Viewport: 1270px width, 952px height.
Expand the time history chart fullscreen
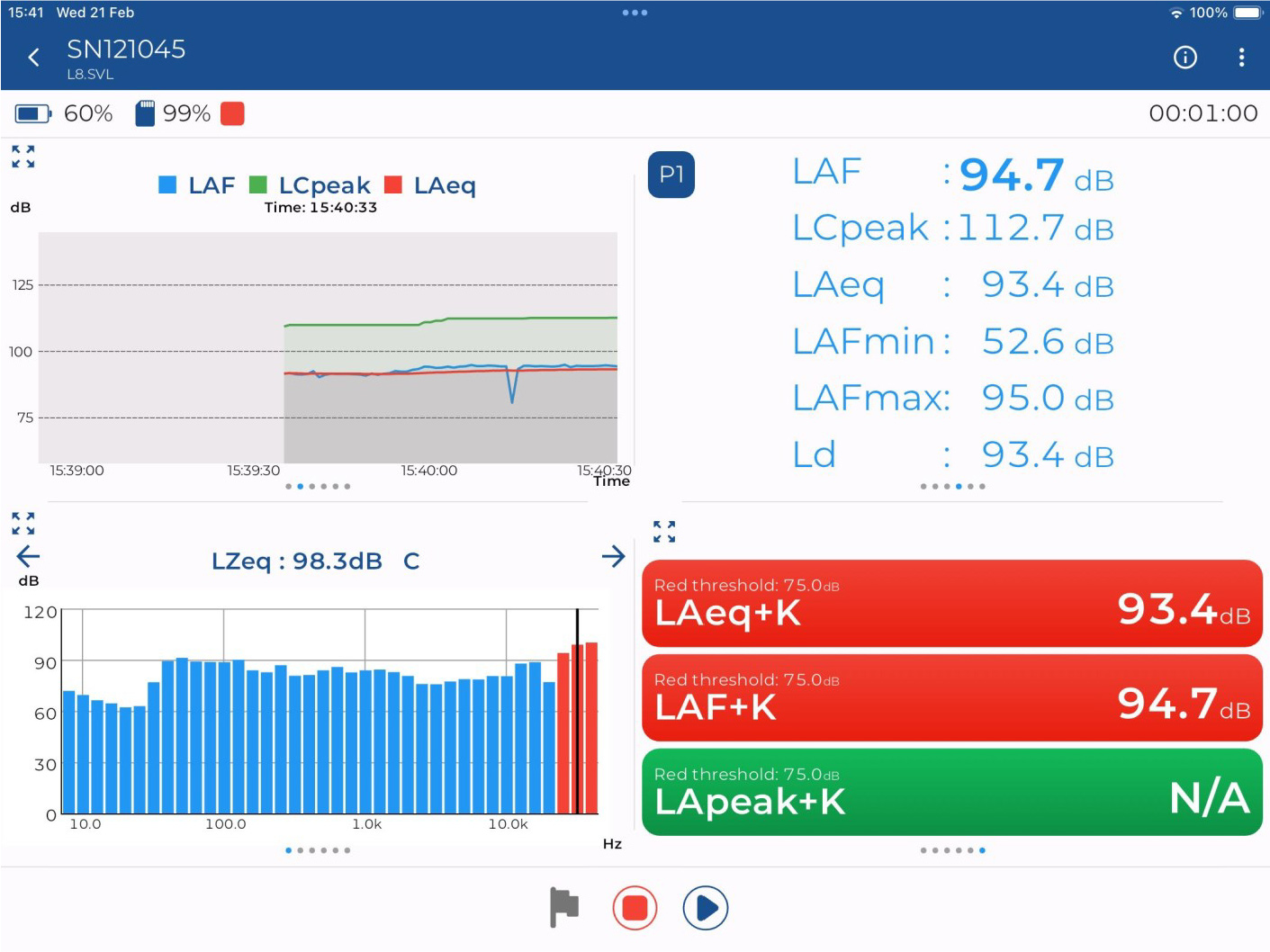pyautogui.click(x=23, y=157)
